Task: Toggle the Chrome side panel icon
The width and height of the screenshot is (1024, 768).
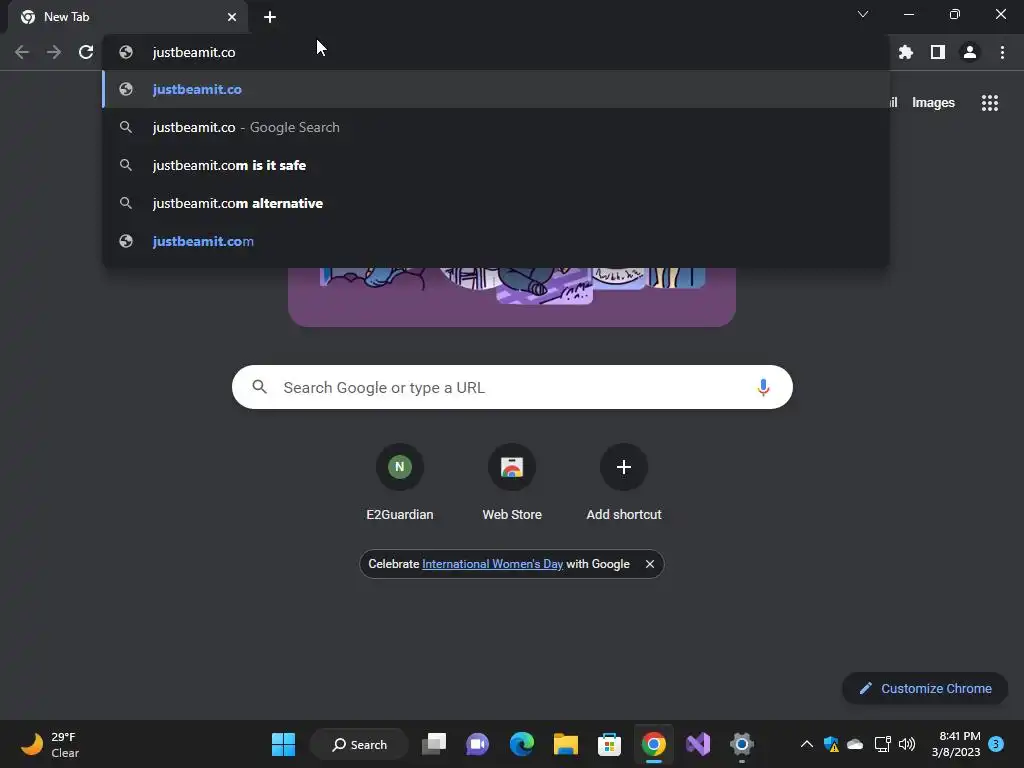Action: click(938, 52)
